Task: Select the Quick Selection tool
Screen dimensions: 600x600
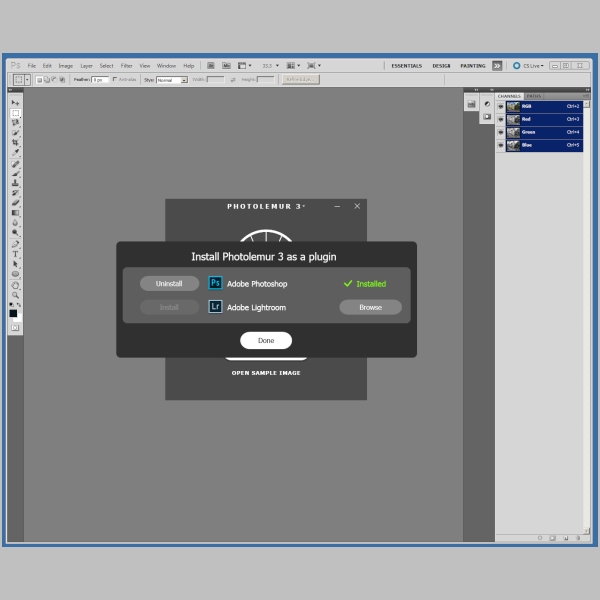Action: click(x=15, y=133)
